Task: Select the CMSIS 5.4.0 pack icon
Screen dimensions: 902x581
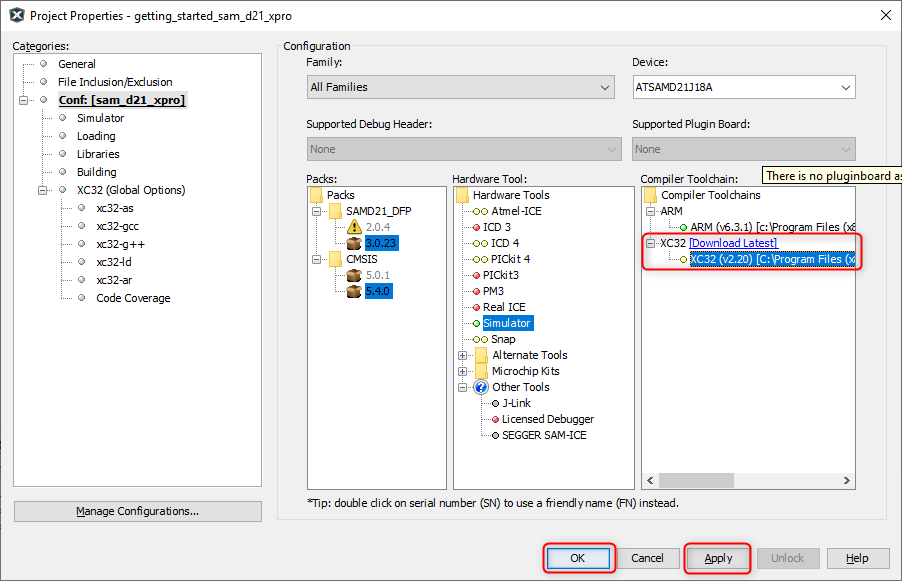Action: point(353,291)
